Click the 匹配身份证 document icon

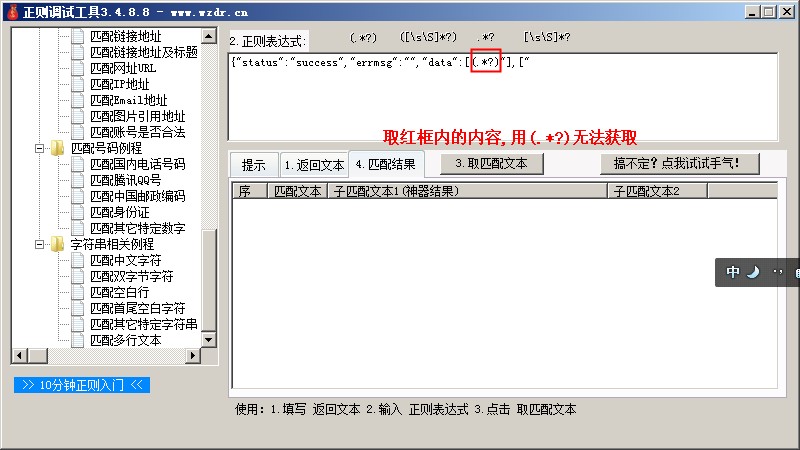[78, 212]
